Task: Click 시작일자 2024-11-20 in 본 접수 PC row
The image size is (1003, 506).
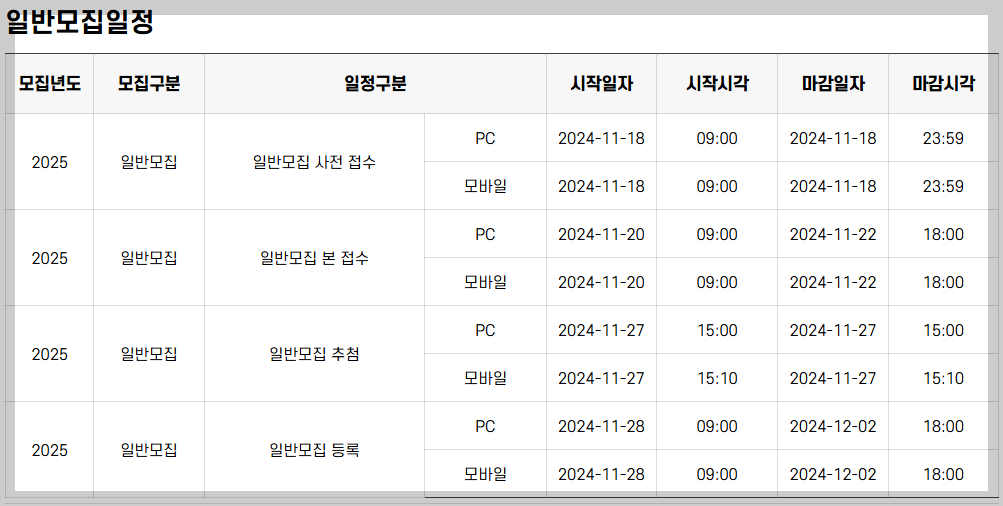Action: point(601,234)
